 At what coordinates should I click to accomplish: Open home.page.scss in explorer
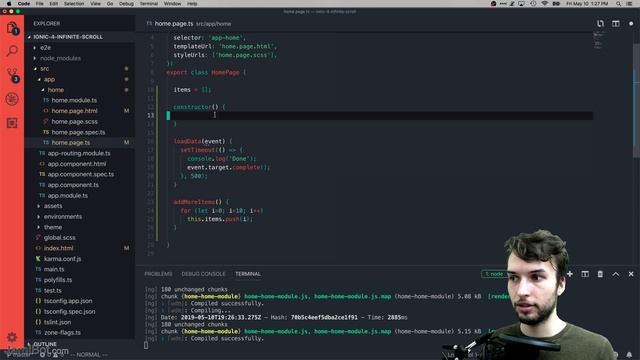74,122
